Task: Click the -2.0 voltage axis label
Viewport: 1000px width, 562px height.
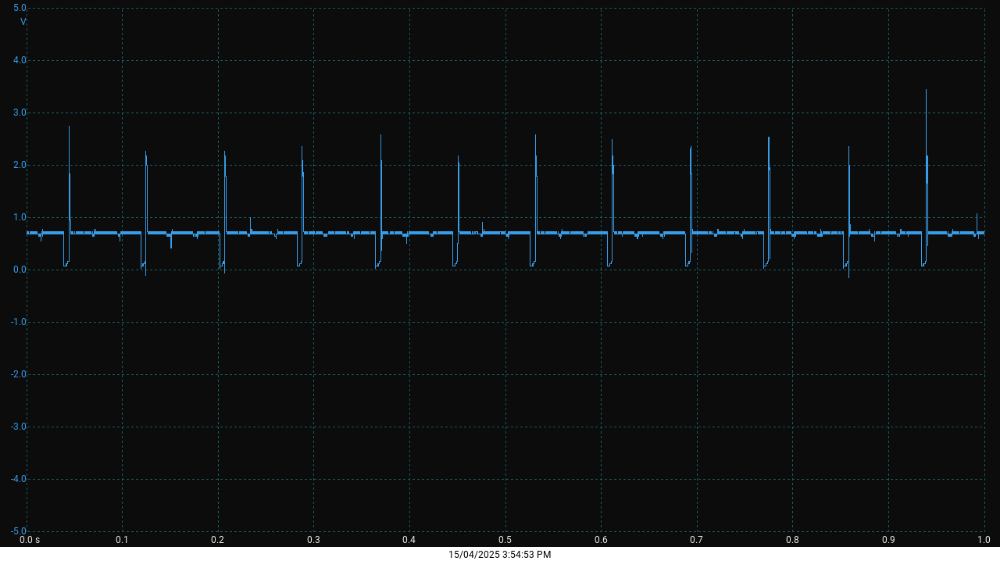Action: (x=19, y=374)
